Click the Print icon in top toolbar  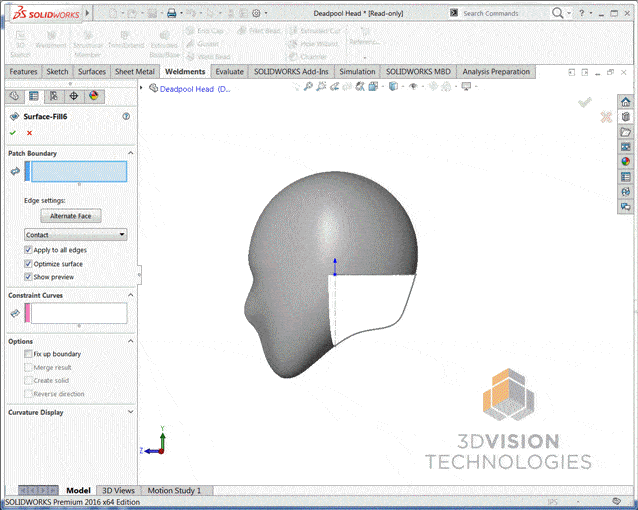coord(172,13)
